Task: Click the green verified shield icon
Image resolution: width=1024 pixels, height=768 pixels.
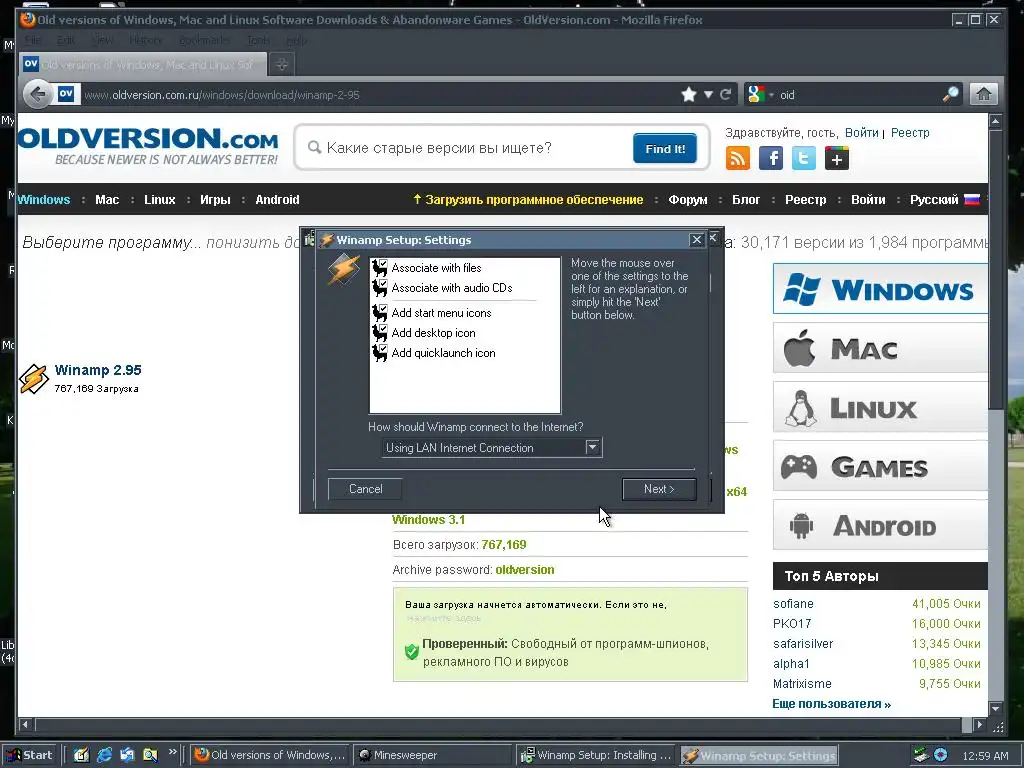Action: coord(411,650)
